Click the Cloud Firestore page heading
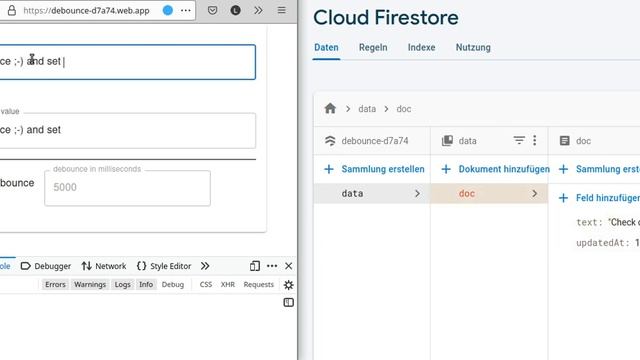 point(386,18)
